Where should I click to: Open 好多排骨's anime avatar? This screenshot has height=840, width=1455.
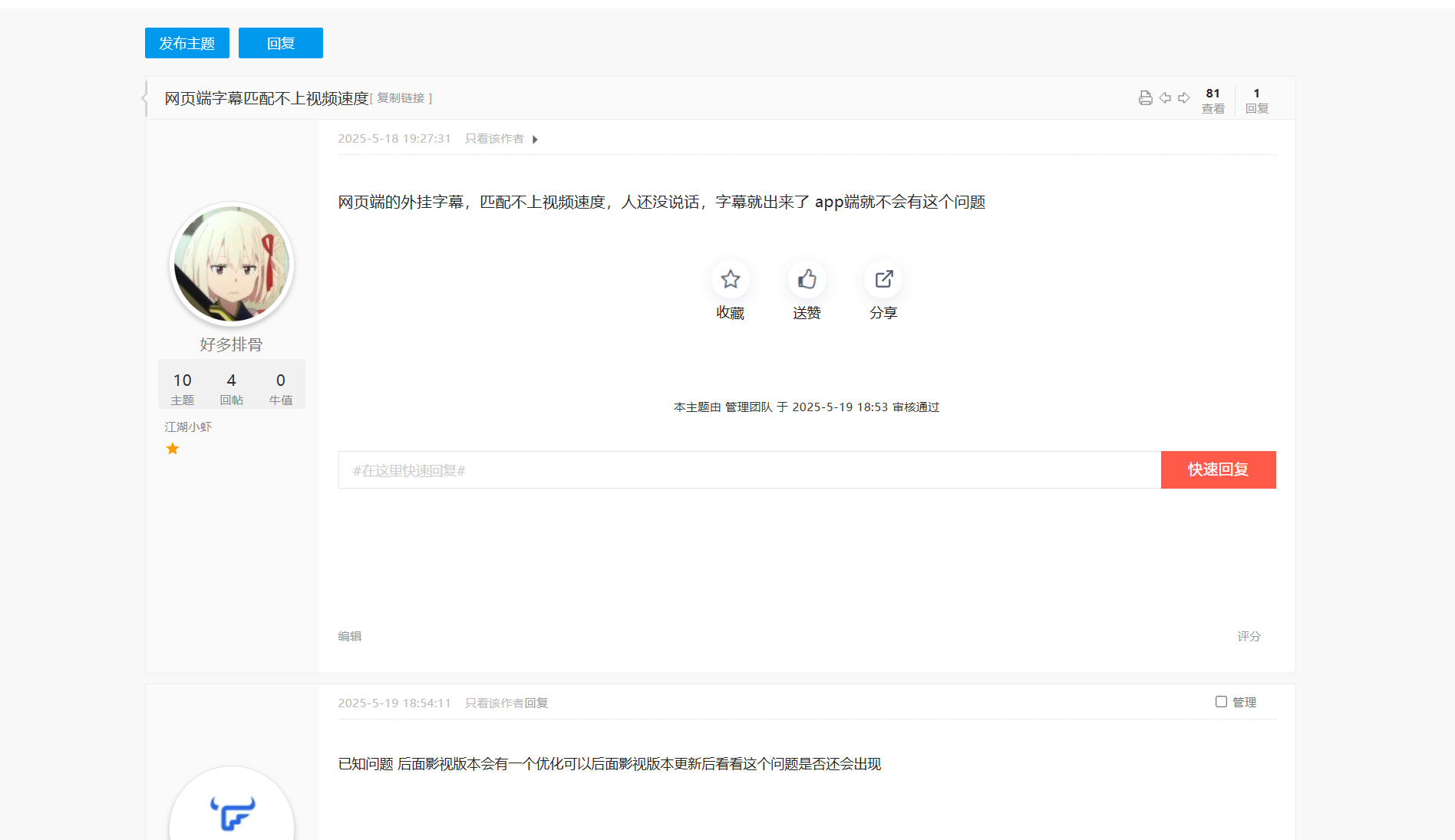coord(232,265)
